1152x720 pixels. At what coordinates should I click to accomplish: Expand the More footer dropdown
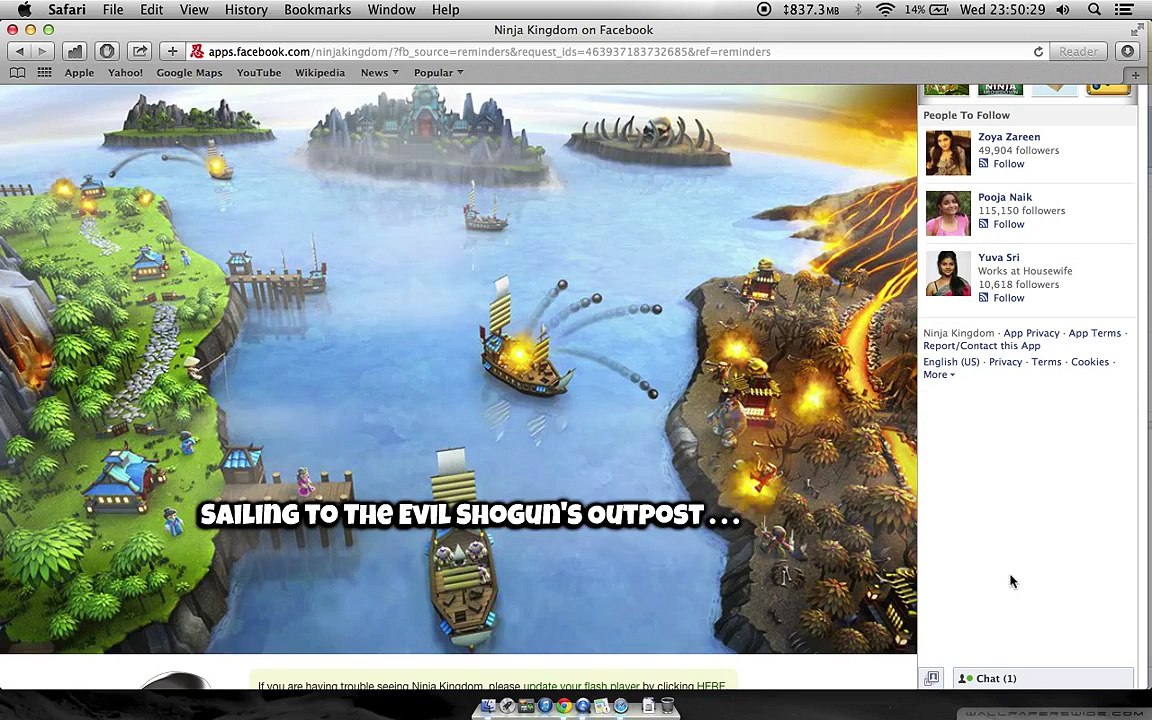click(939, 375)
